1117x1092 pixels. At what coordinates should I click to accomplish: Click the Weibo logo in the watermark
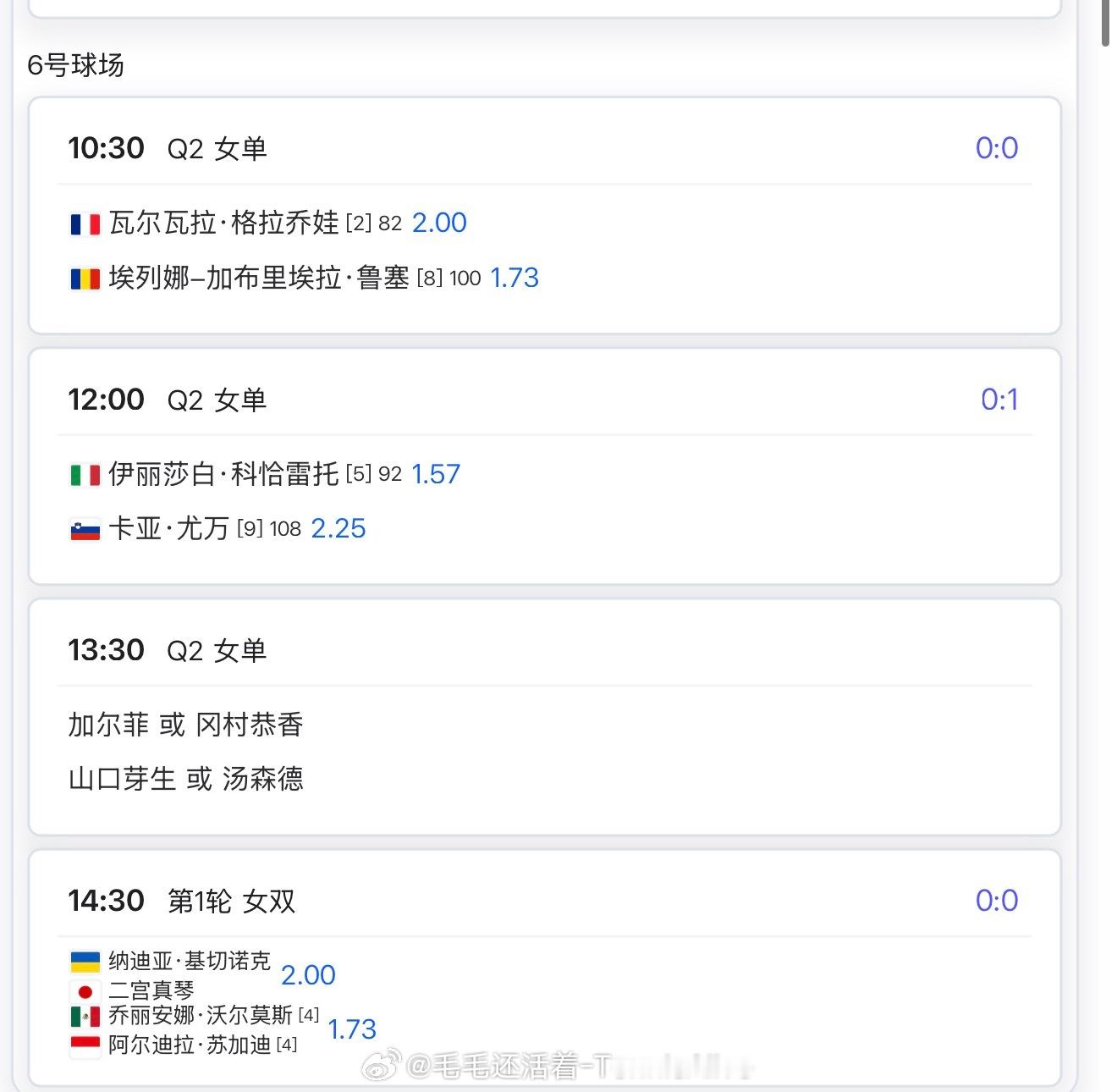coord(382,1067)
